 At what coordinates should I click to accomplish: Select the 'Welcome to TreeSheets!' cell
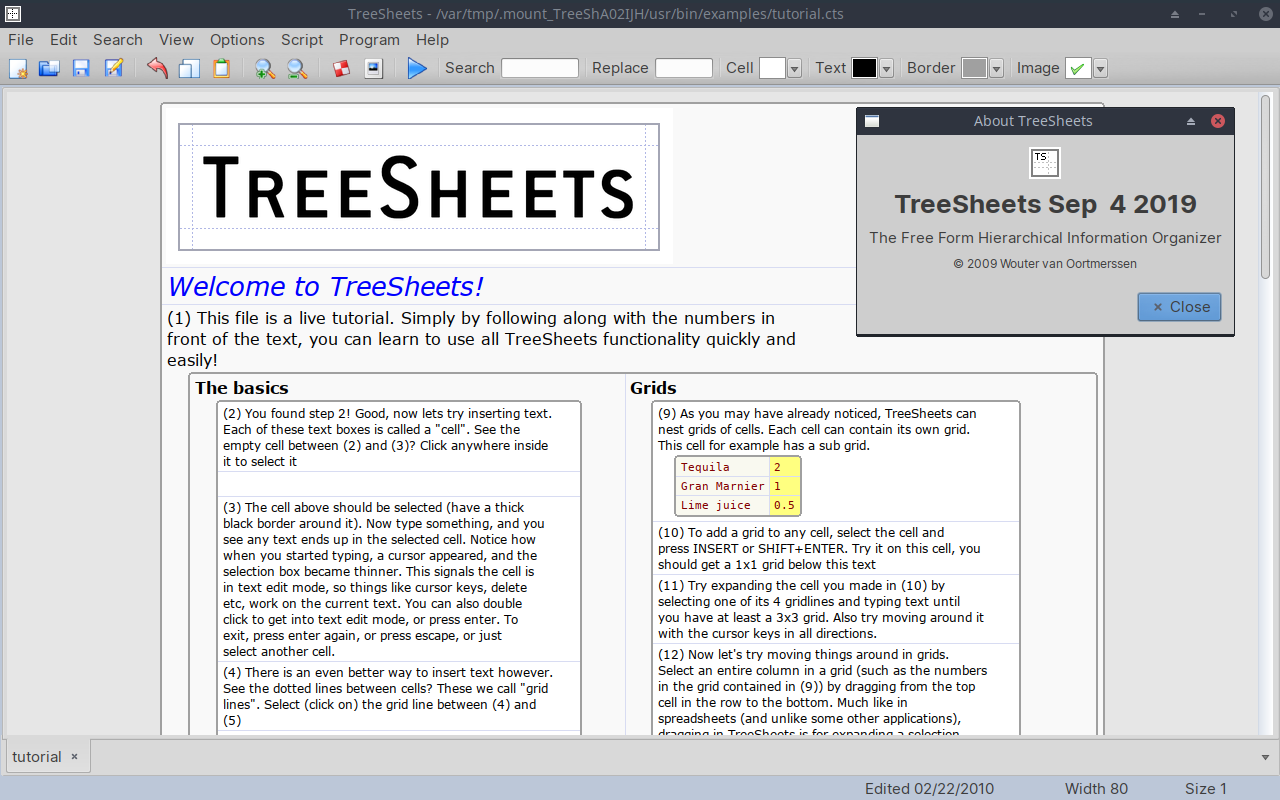click(326, 287)
